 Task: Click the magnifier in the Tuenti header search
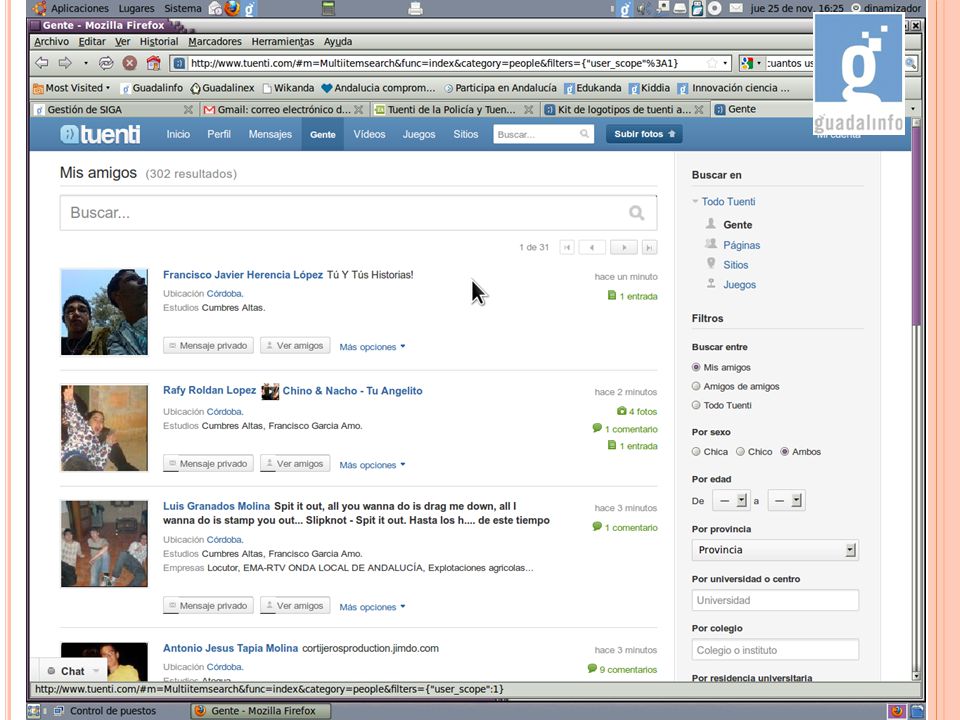point(585,133)
